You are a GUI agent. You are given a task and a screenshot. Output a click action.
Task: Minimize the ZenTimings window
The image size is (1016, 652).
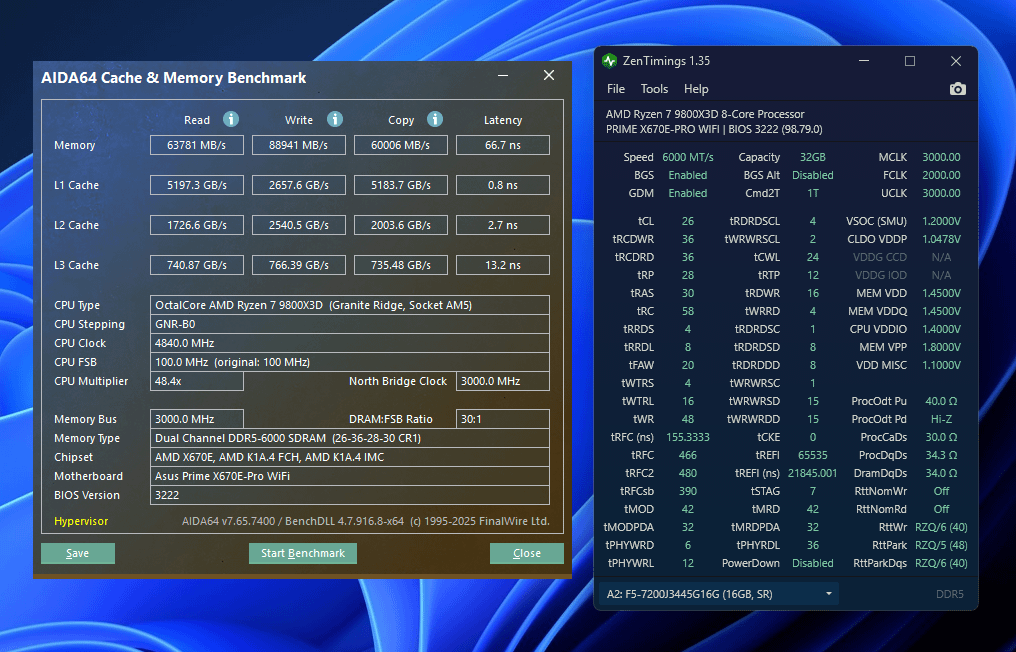coord(864,61)
